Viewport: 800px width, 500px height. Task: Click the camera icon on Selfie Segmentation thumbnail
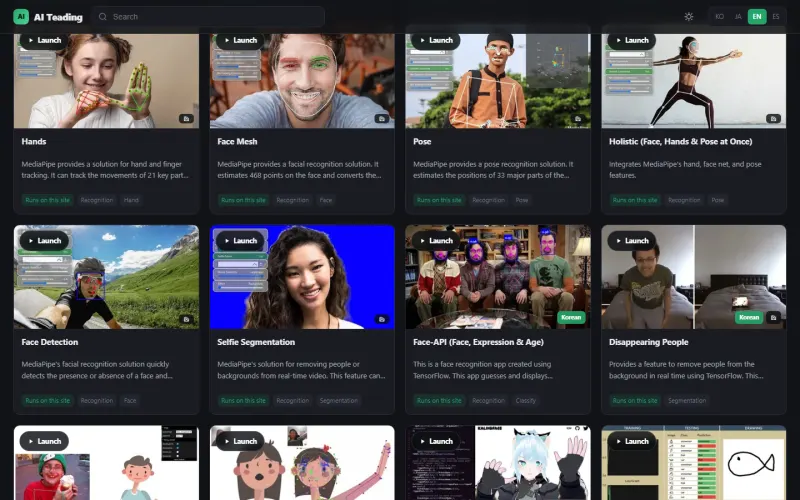pyautogui.click(x=382, y=319)
